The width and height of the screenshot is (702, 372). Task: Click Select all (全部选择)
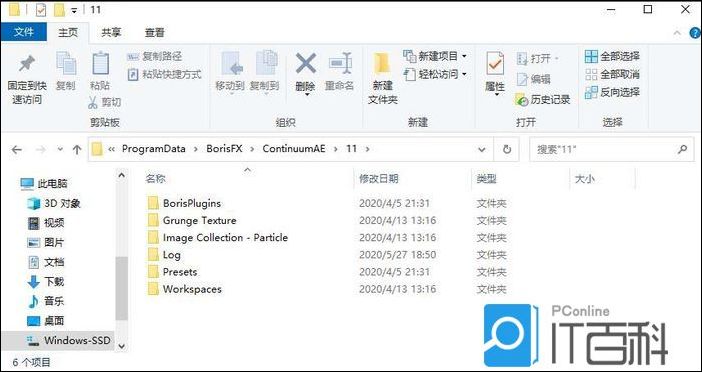(x=612, y=56)
